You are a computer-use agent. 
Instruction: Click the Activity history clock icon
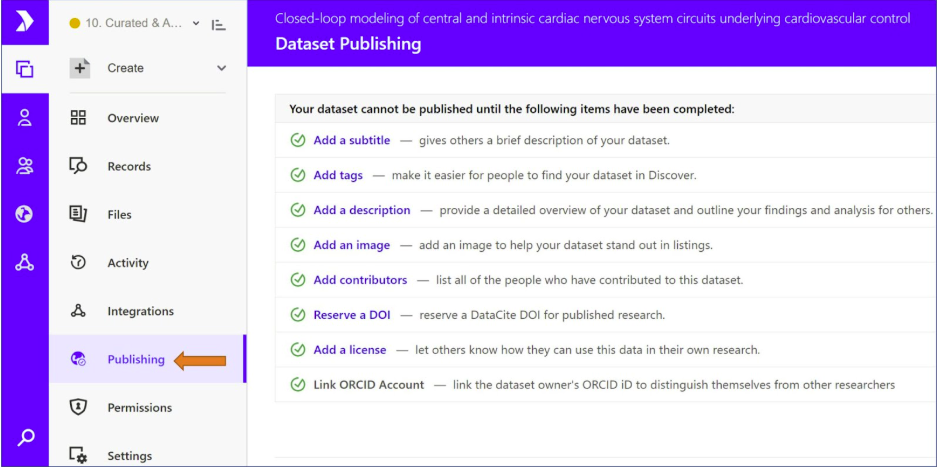tap(78, 262)
